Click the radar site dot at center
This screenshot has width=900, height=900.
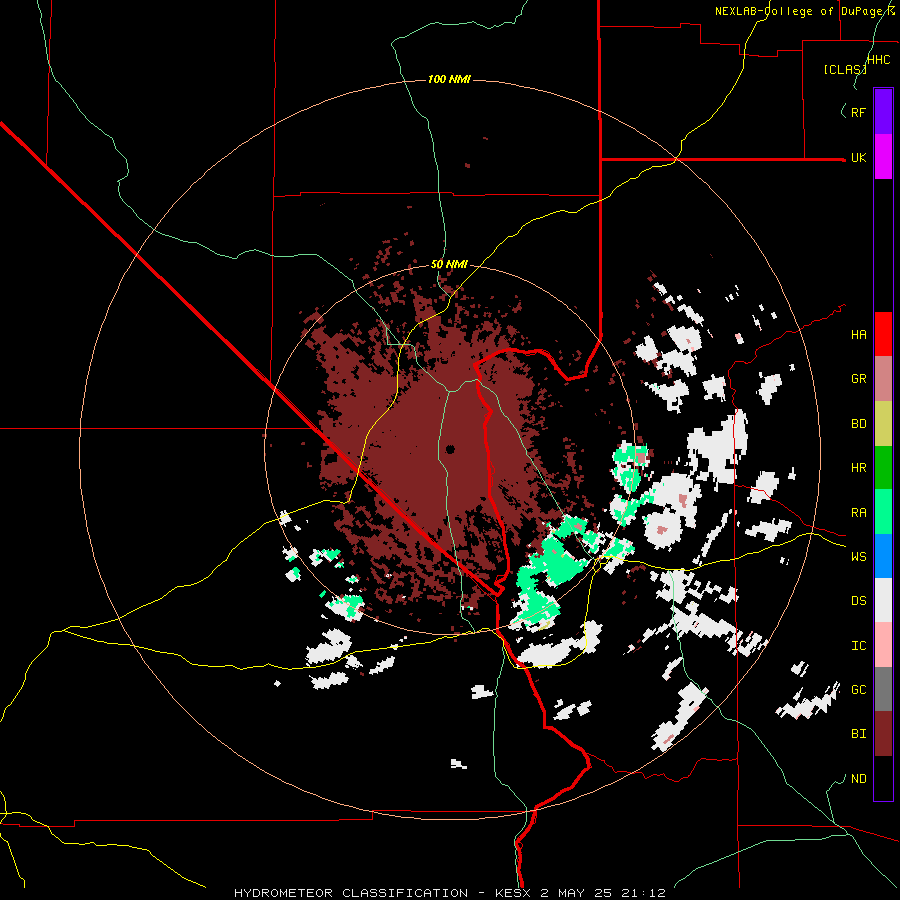450,449
